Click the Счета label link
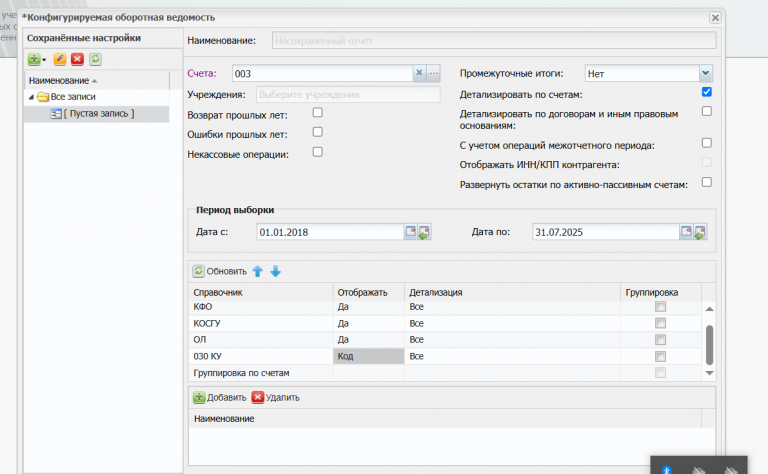The width and height of the screenshot is (768, 474). [x=201, y=73]
